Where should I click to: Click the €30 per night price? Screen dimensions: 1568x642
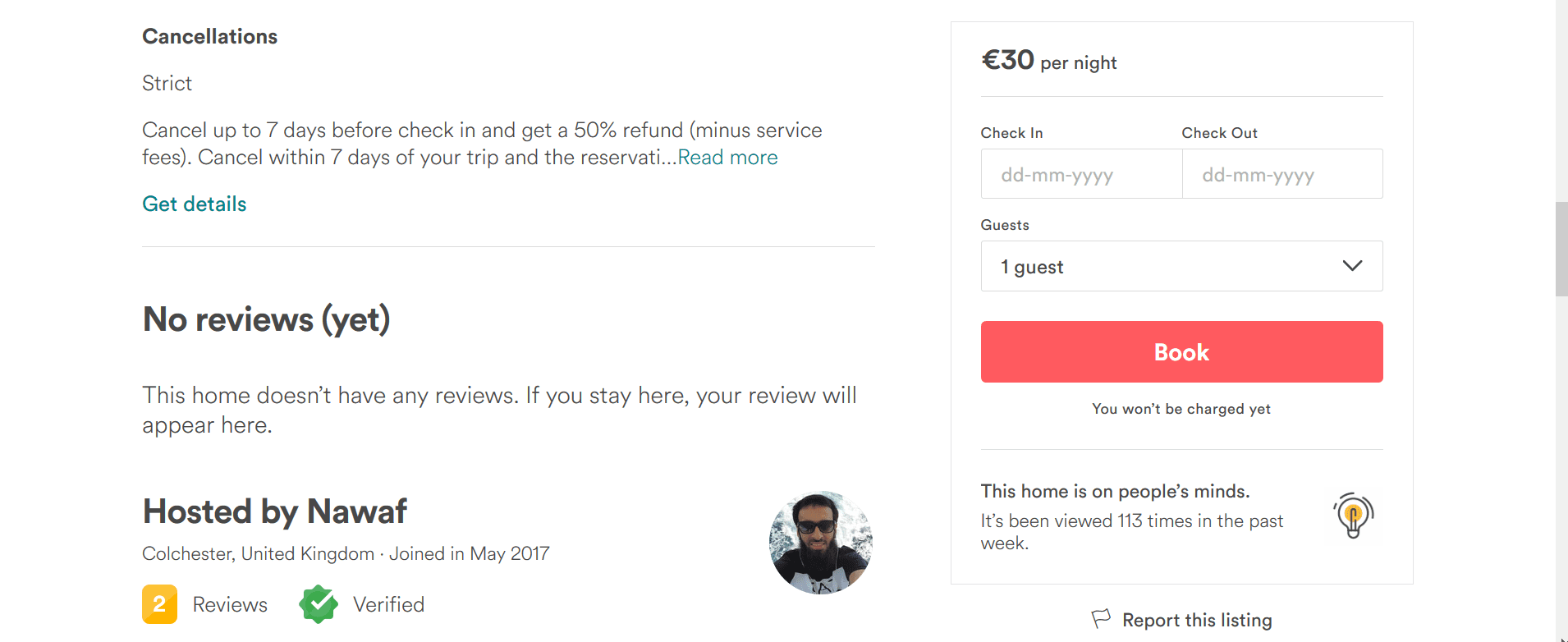pos(1048,60)
